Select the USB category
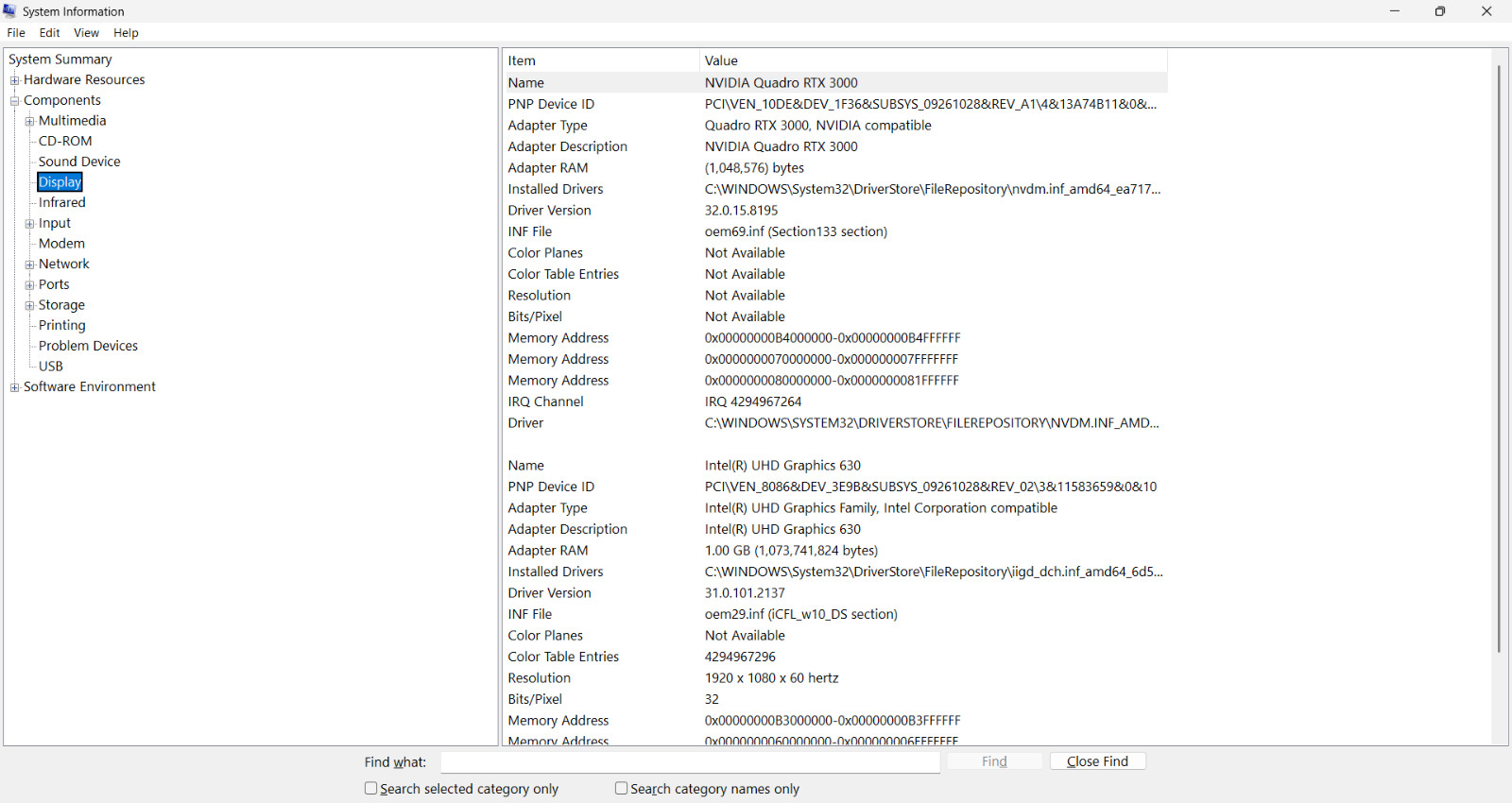The height and width of the screenshot is (803, 1512). coord(51,367)
